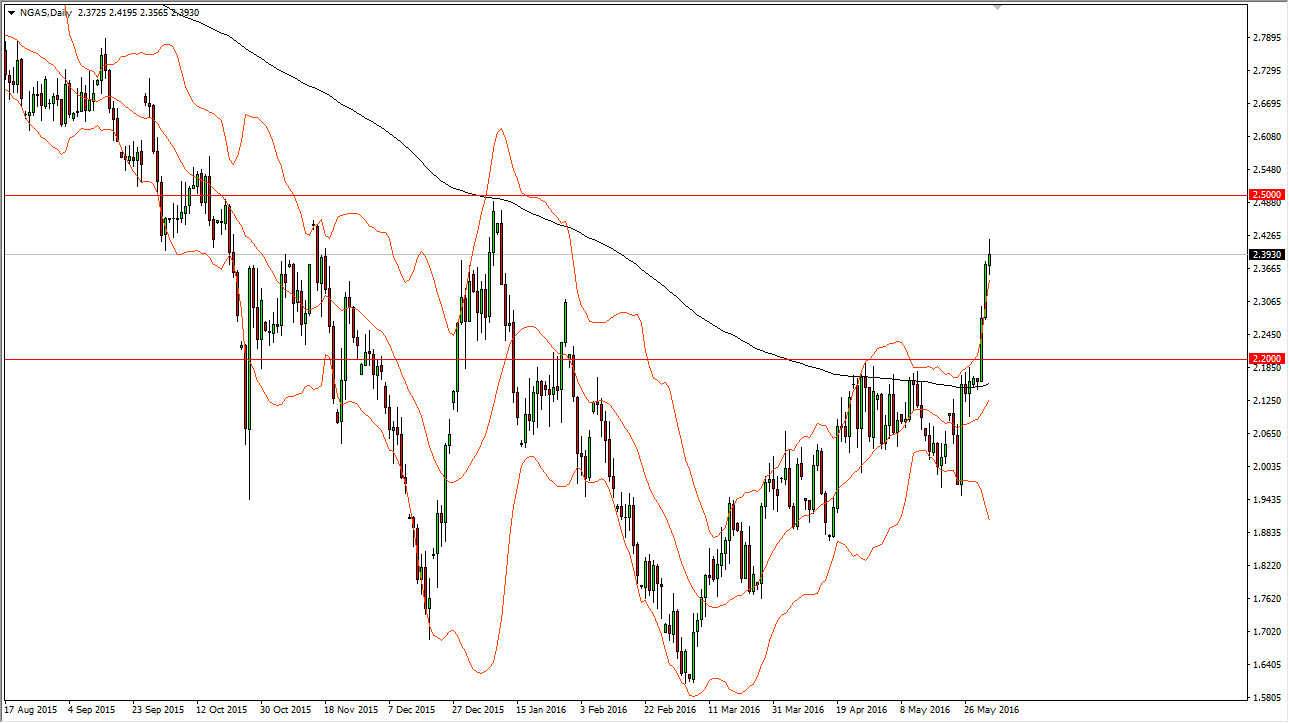The height and width of the screenshot is (723, 1289).
Task: Click the 2.7295 price axis label
Action: point(1266,71)
